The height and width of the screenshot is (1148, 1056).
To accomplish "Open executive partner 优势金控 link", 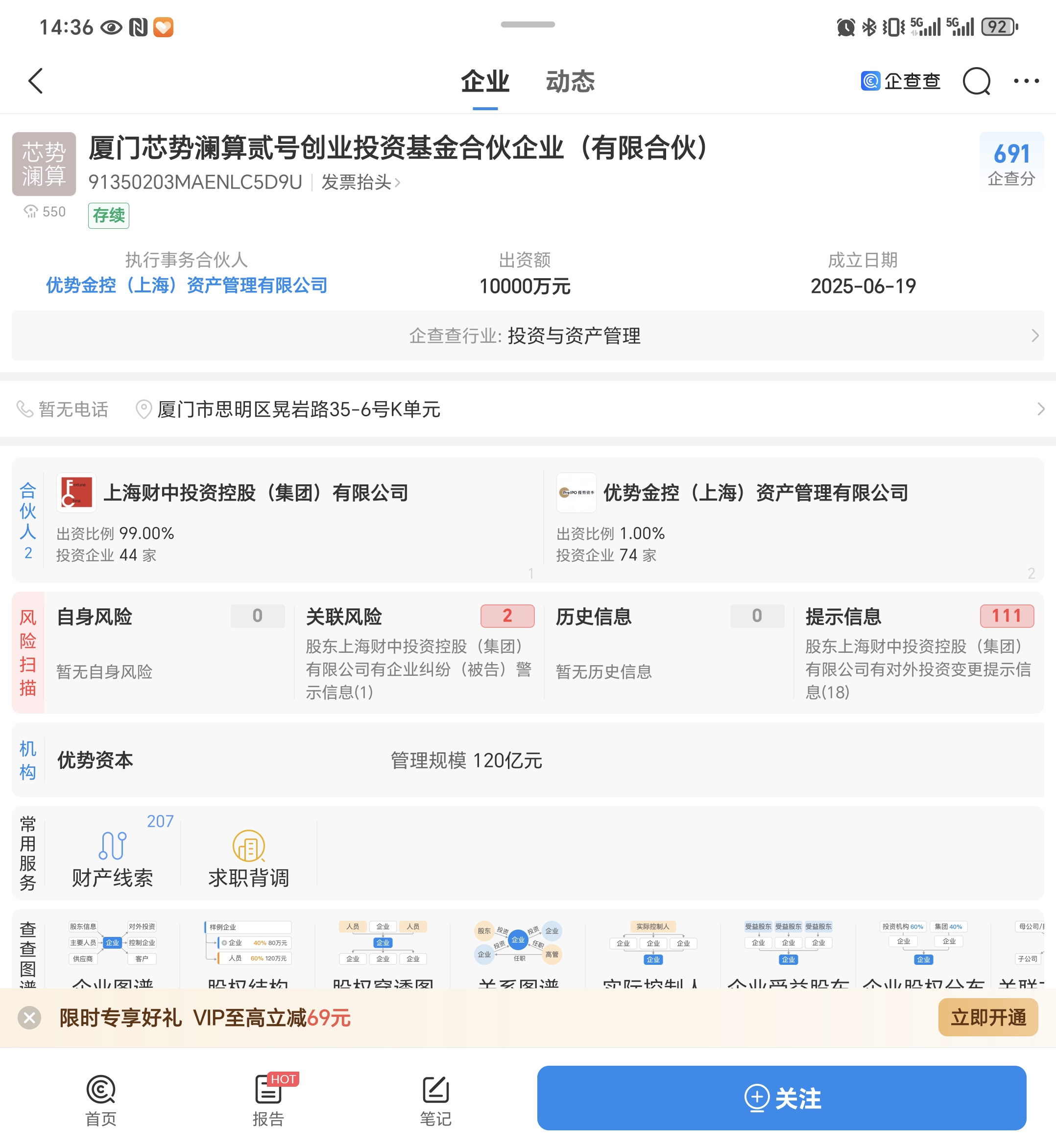I will 186,285.
